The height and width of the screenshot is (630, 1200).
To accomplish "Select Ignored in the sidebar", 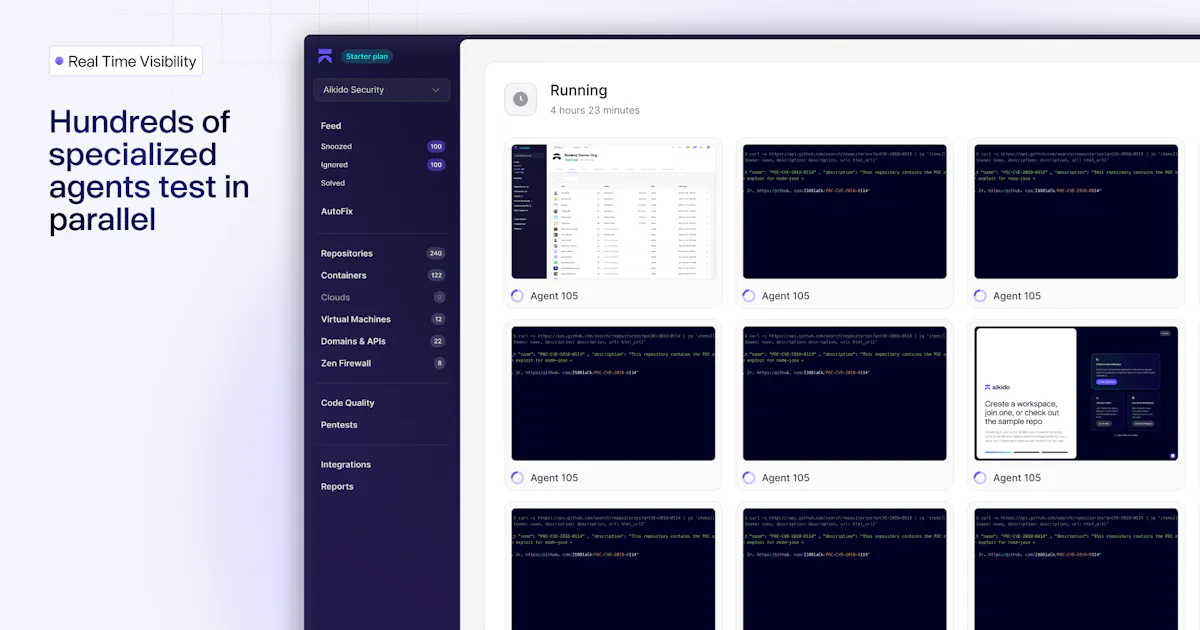I will click(x=334, y=165).
